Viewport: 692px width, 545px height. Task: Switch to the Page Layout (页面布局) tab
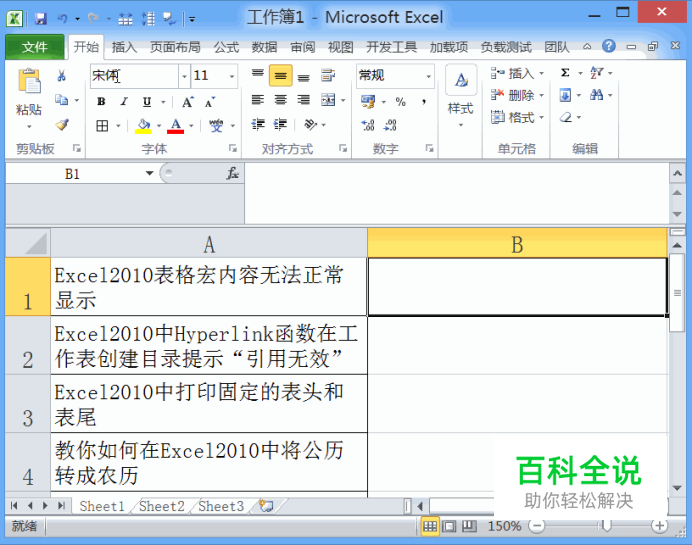pos(175,47)
